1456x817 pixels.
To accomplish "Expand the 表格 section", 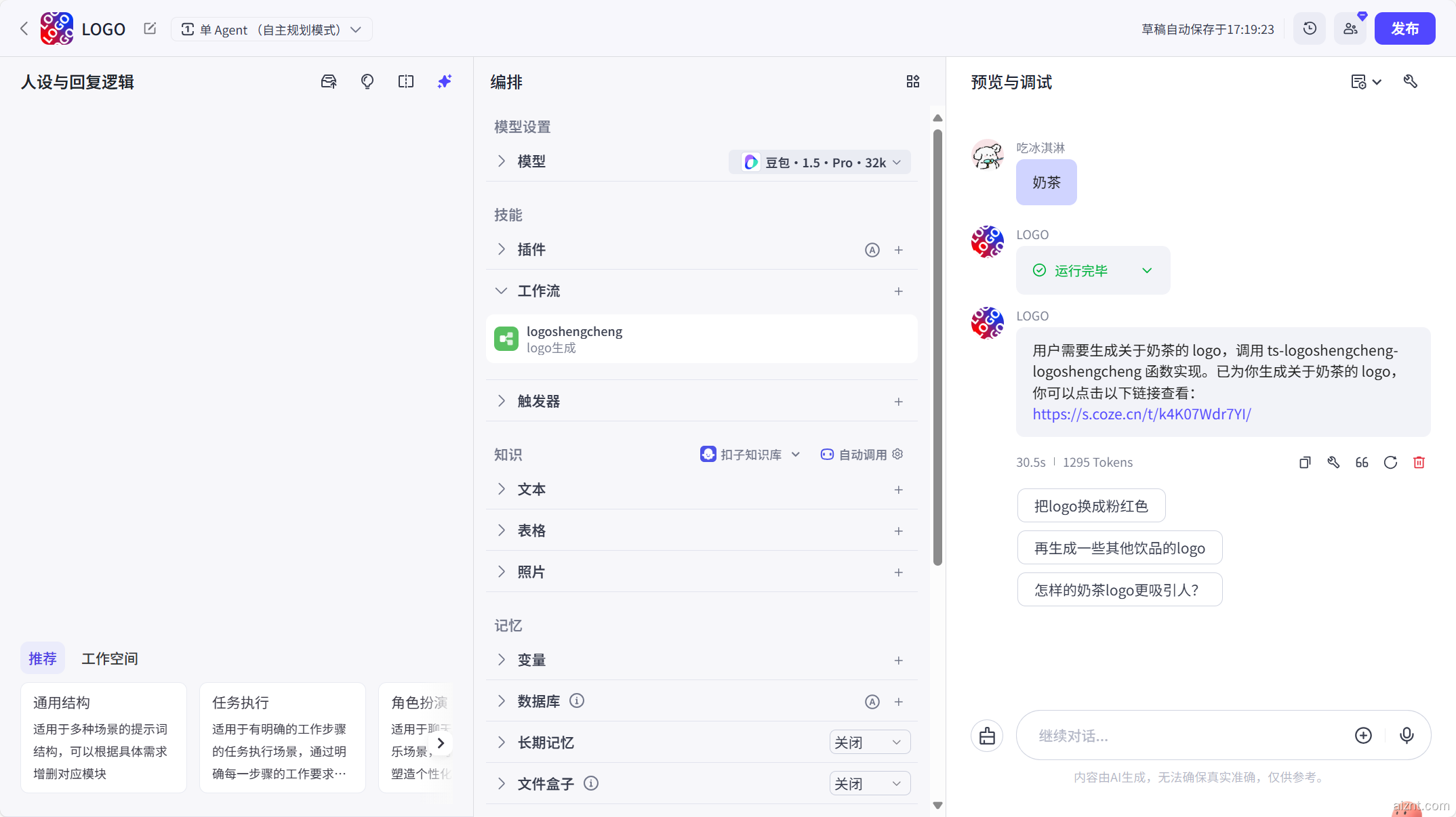I will click(x=502, y=530).
